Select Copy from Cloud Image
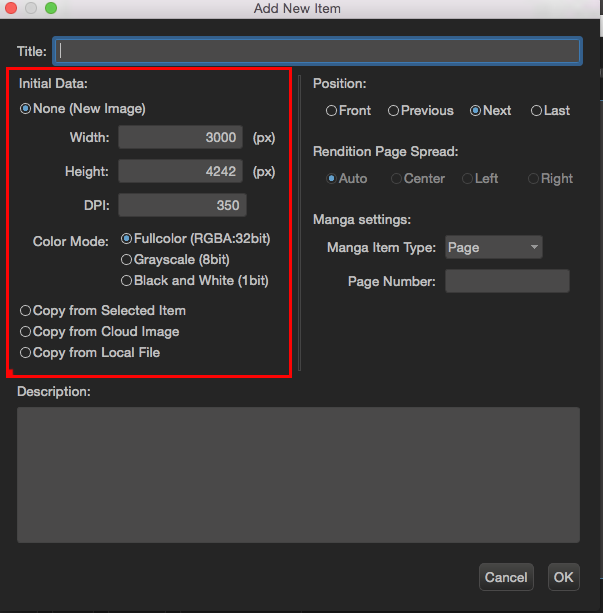 [100, 332]
